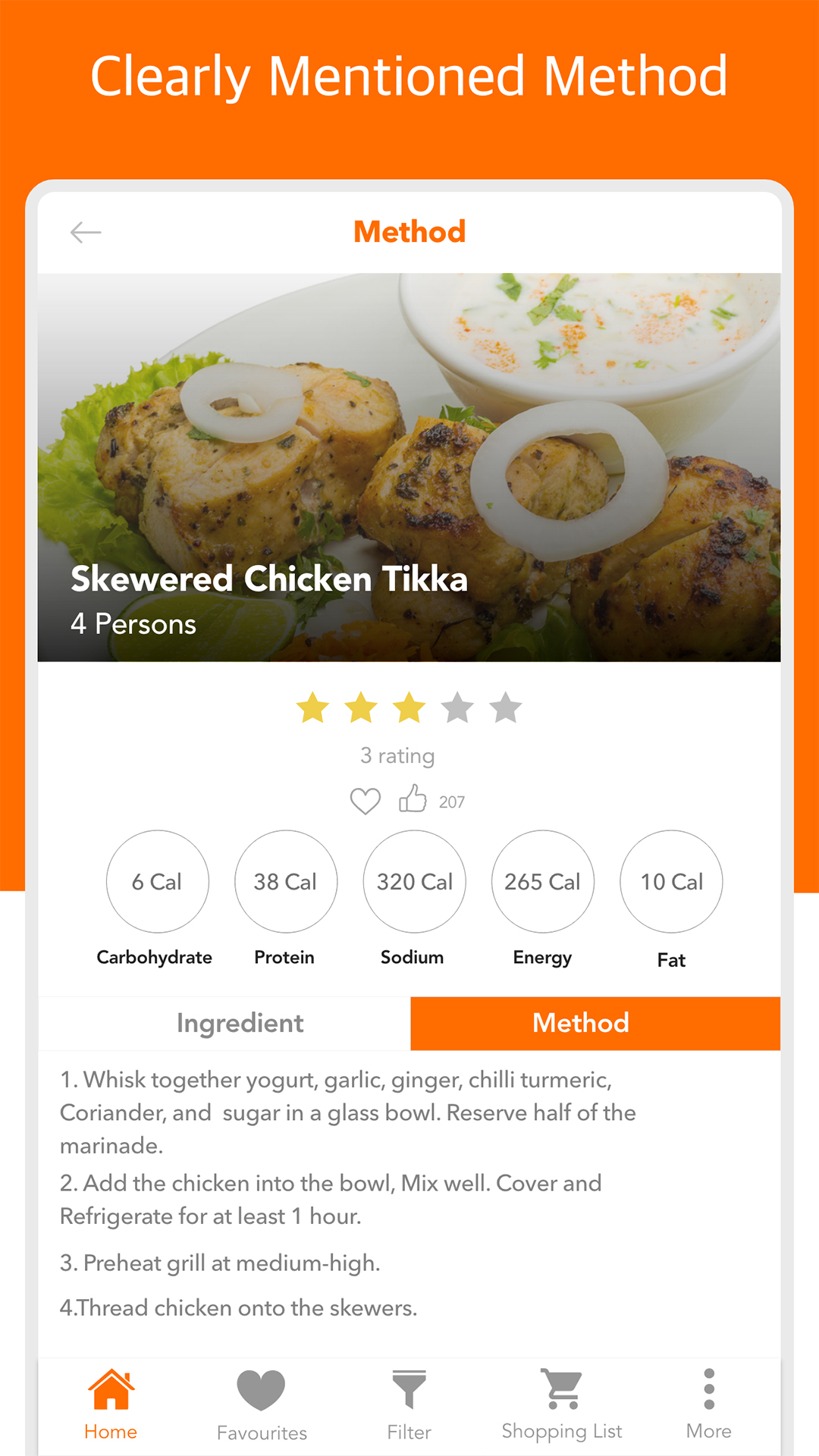Click the 207 likes counter
This screenshot has width=819, height=1456.
452,801
